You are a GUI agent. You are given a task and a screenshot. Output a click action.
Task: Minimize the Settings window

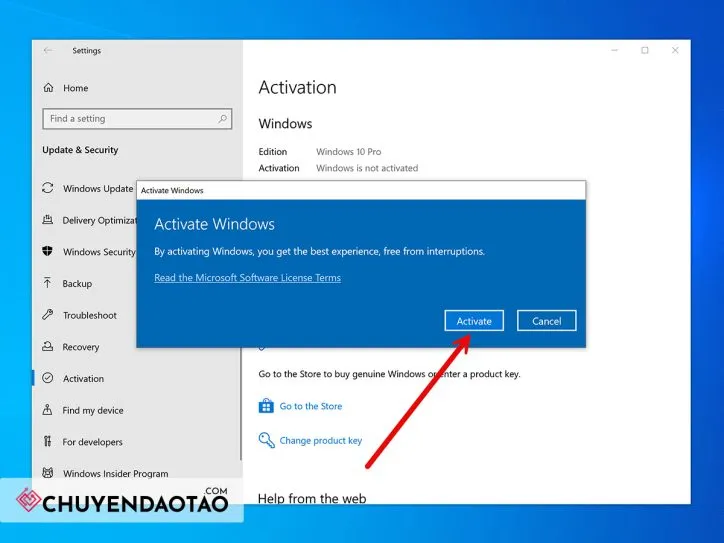click(615, 50)
